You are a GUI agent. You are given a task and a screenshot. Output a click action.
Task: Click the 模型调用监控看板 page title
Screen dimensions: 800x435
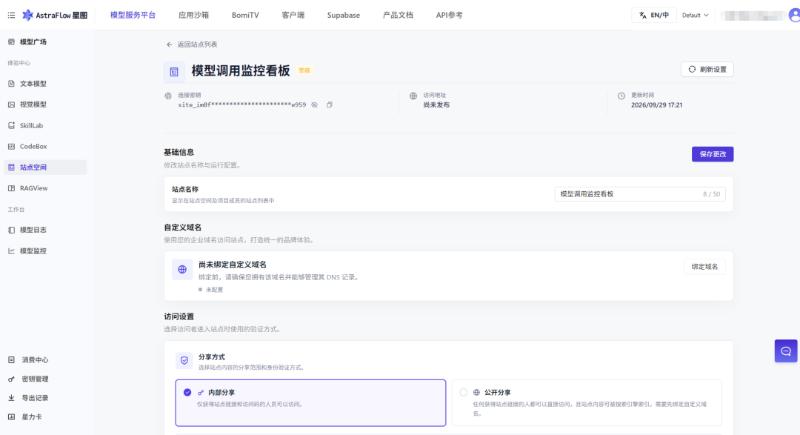(241, 70)
